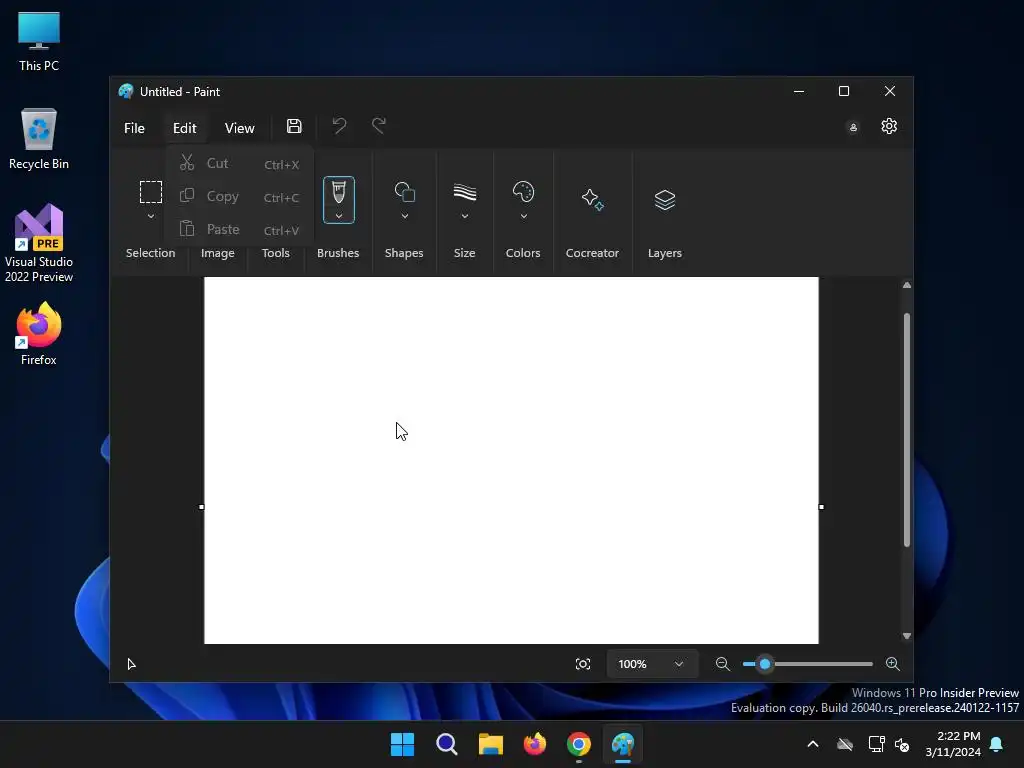Click the Fit to window icon

[583, 664]
